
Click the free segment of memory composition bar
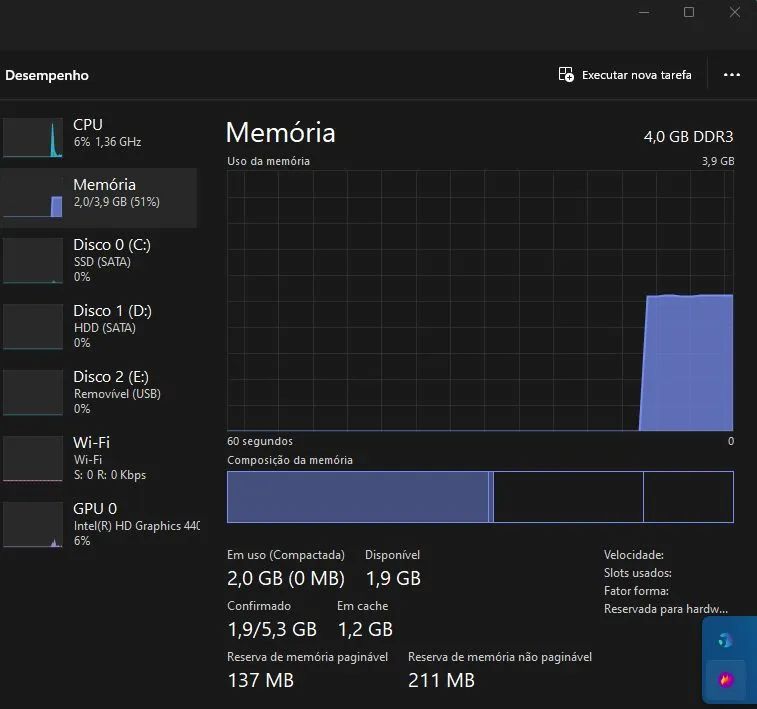[x=687, y=497]
